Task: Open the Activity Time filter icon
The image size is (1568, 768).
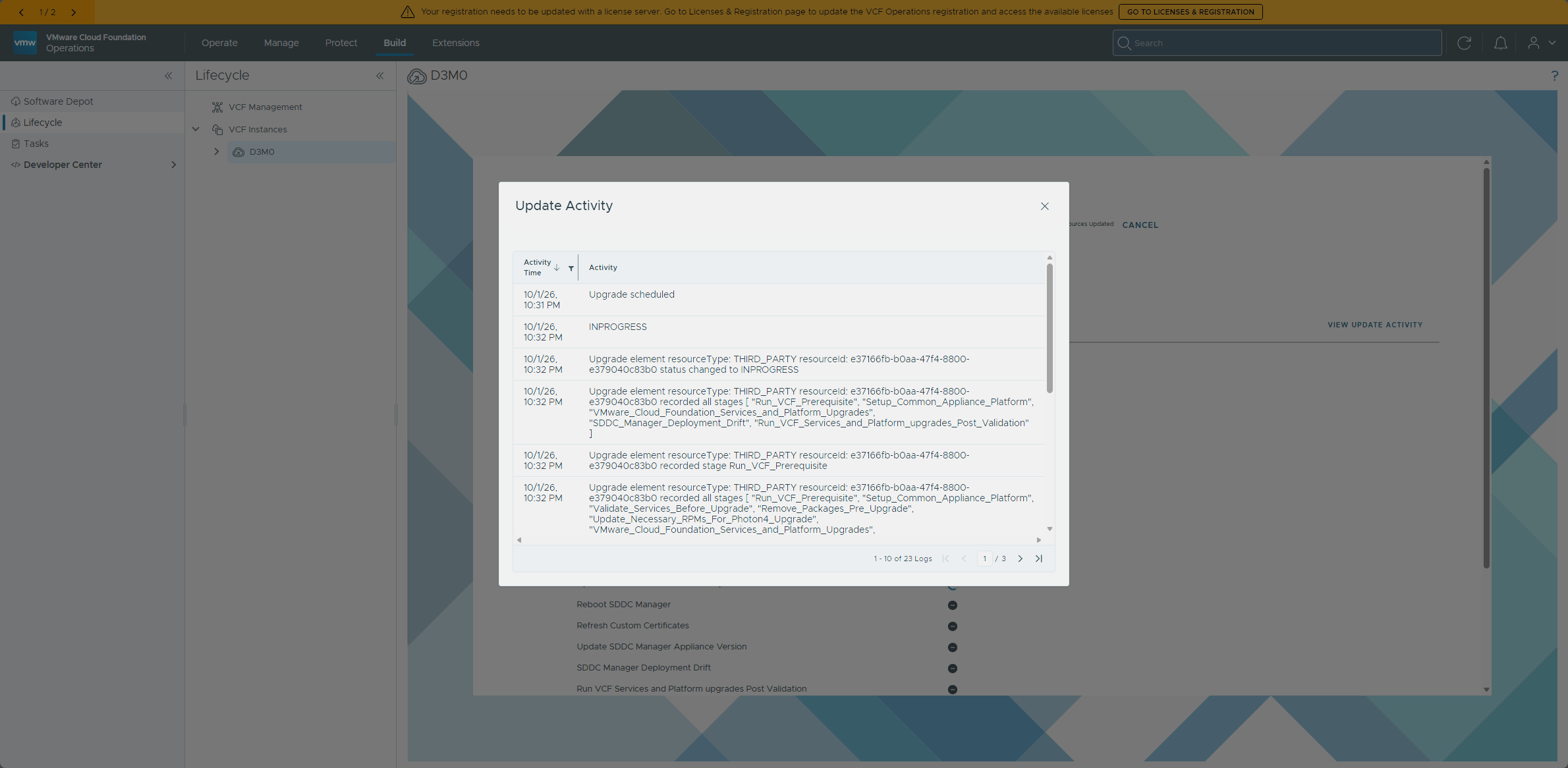Action: tap(571, 268)
